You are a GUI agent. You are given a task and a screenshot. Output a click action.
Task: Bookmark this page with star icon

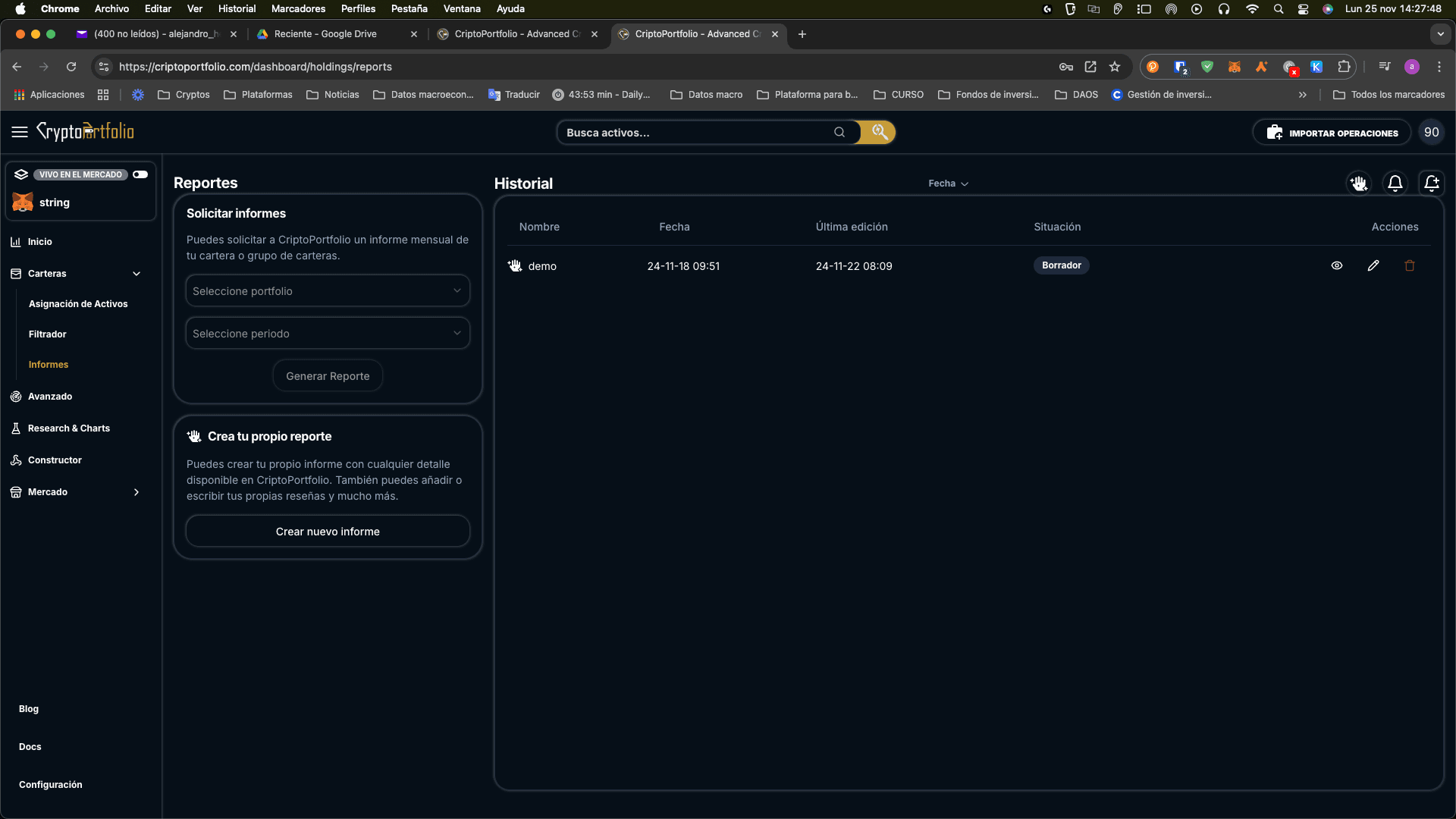tap(1115, 67)
